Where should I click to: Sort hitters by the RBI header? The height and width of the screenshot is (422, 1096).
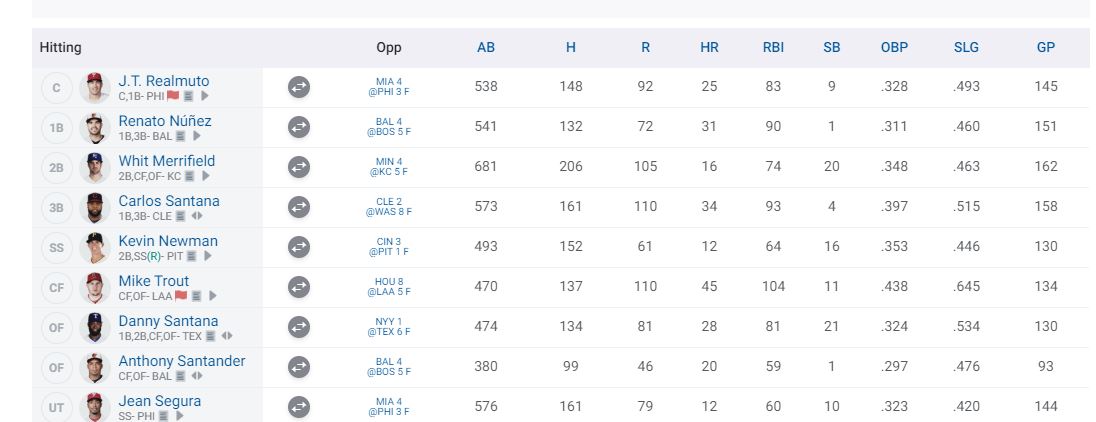click(772, 47)
